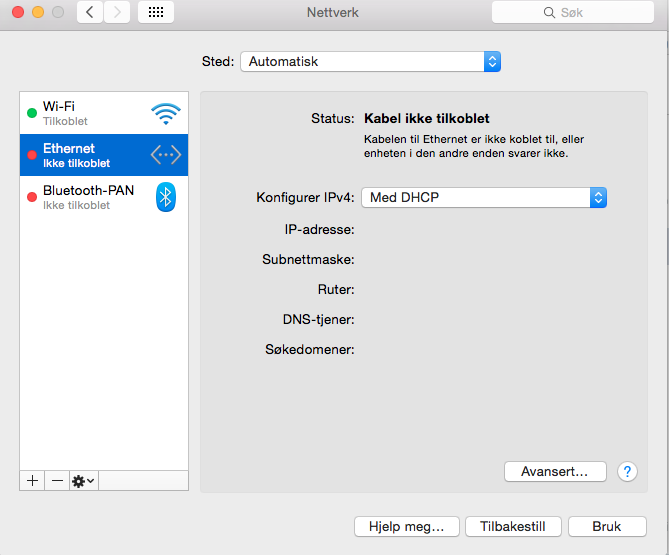Screen dimensions: 669x555
Task: Go forward with the right chevron button
Action: pos(117,12)
